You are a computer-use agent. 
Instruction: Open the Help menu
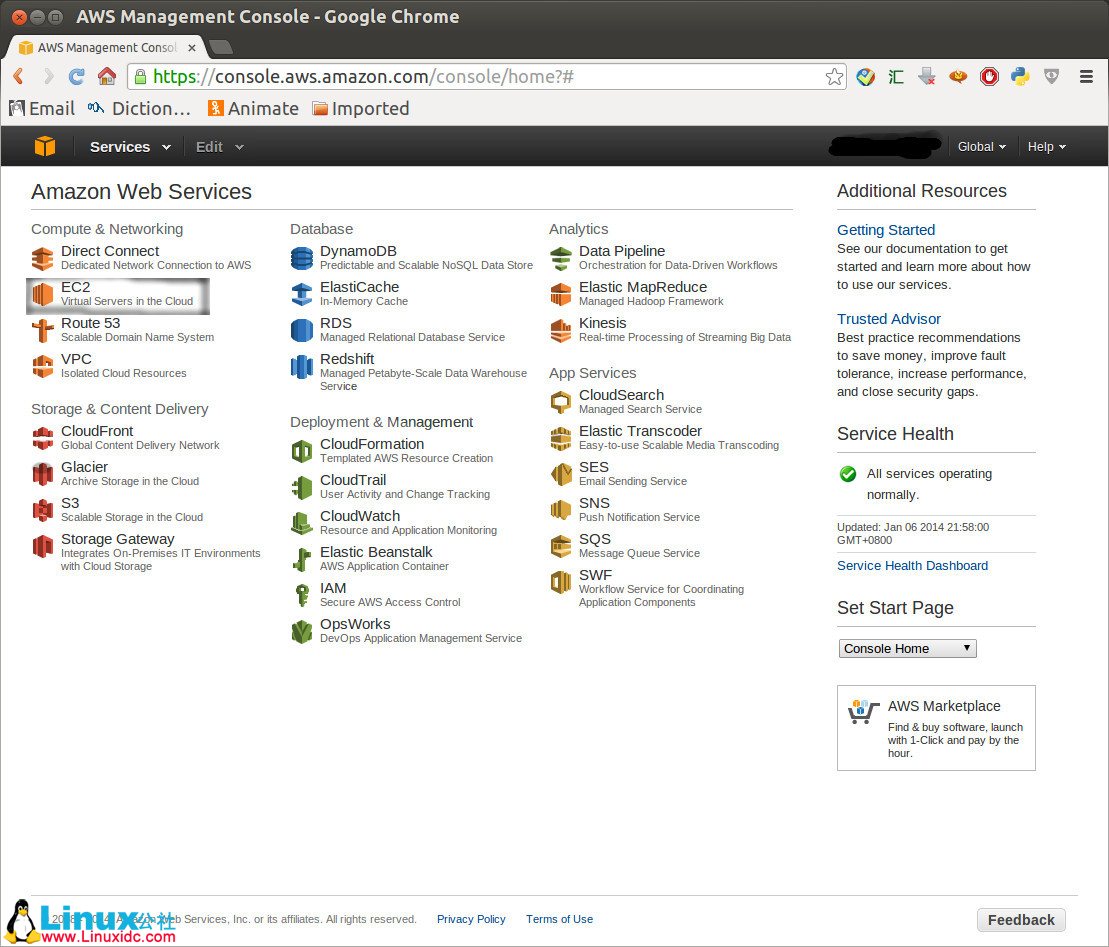click(x=1046, y=146)
